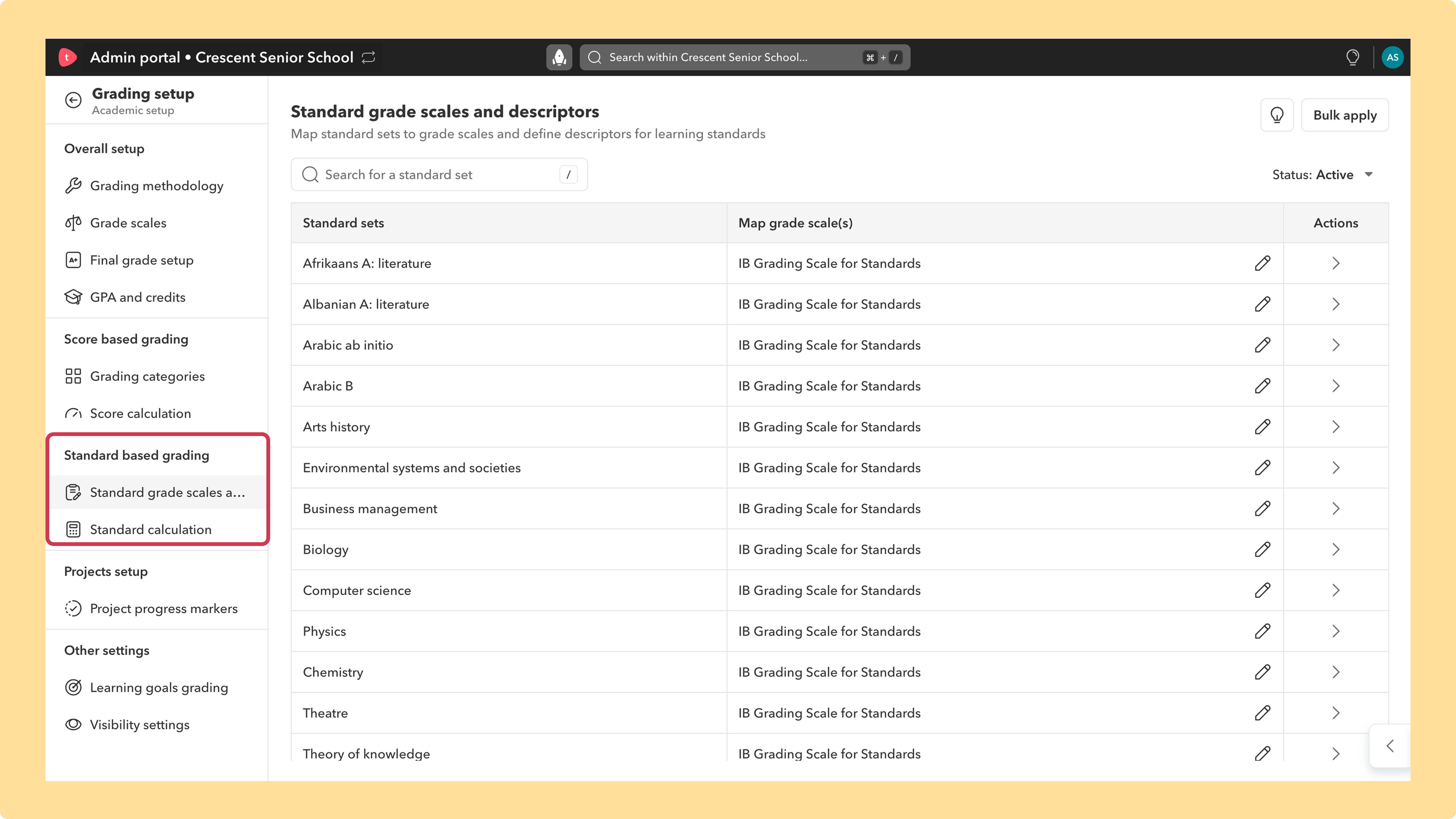1456x819 pixels.
Task: Edit grade scale for Computer science
Action: [x=1263, y=590]
